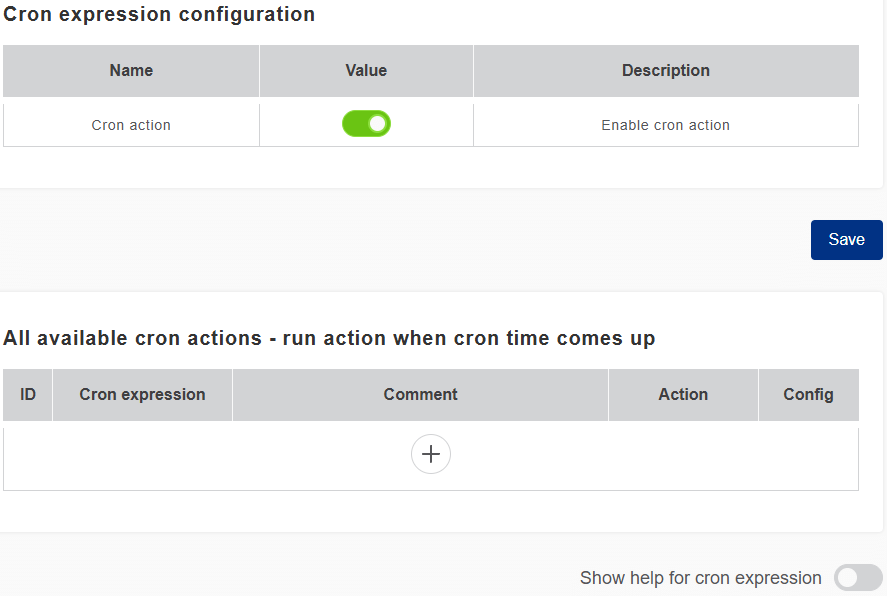
Task: Disable the Cron action switch
Action: pyautogui.click(x=366, y=124)
